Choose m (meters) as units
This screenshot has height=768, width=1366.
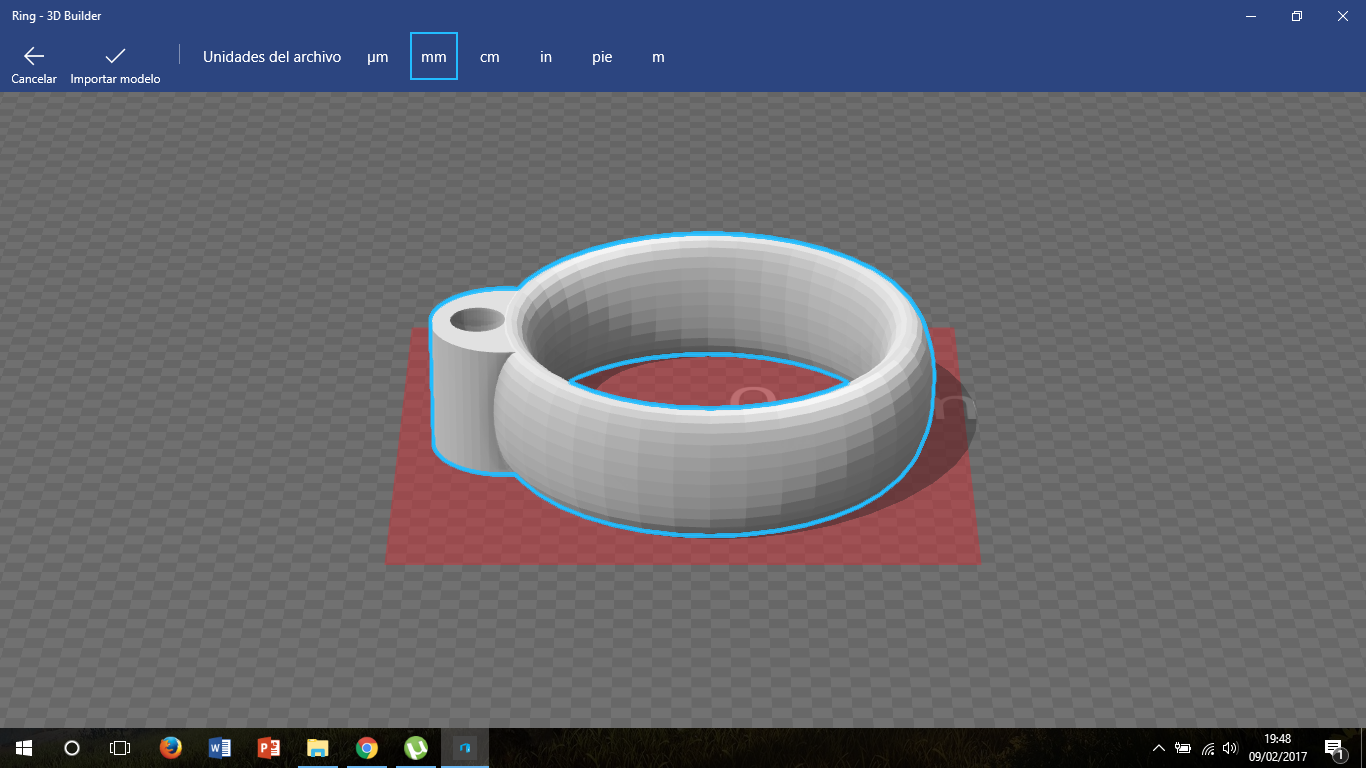point(658,57)
